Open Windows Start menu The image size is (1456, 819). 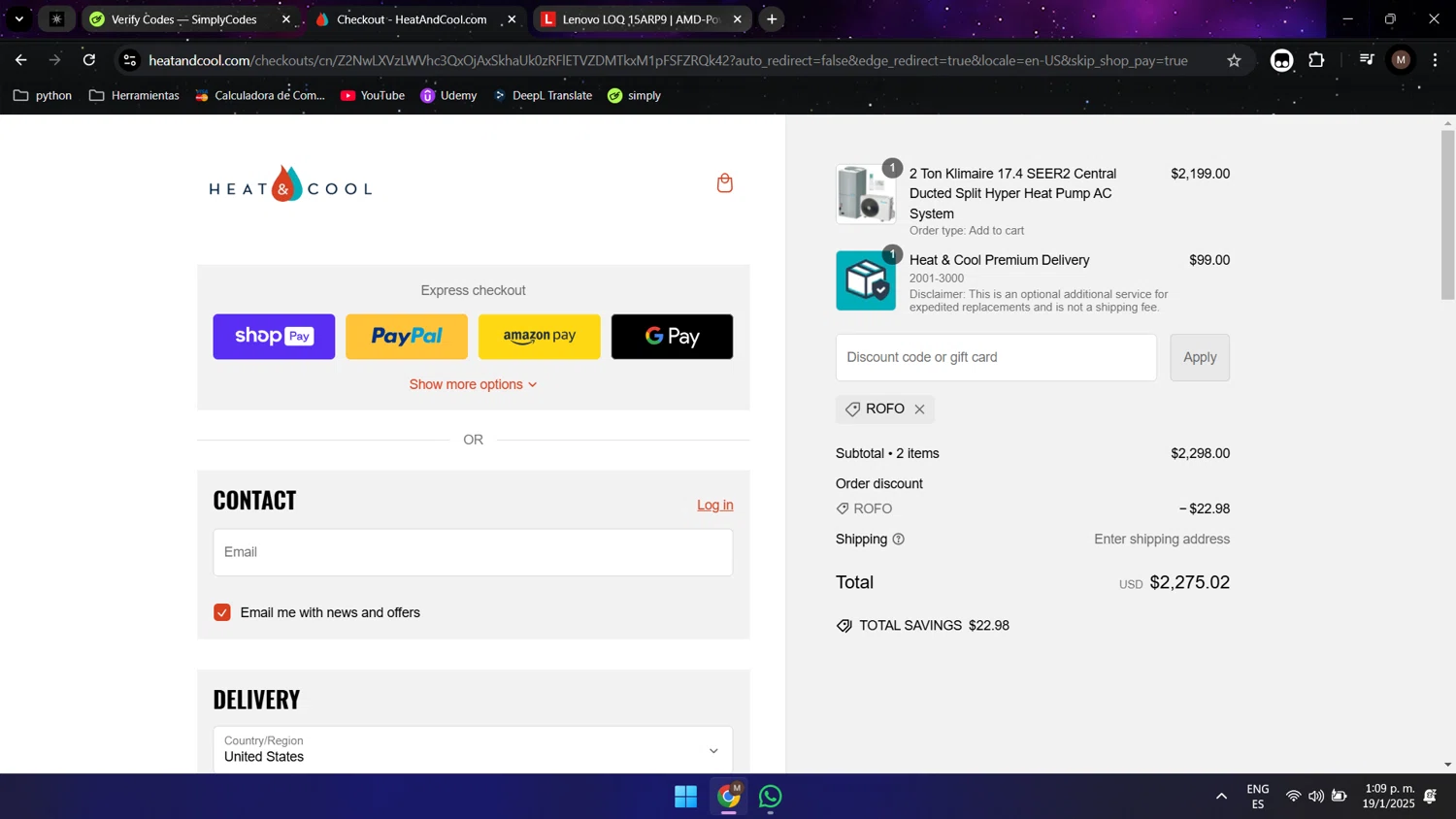point(685,797)
